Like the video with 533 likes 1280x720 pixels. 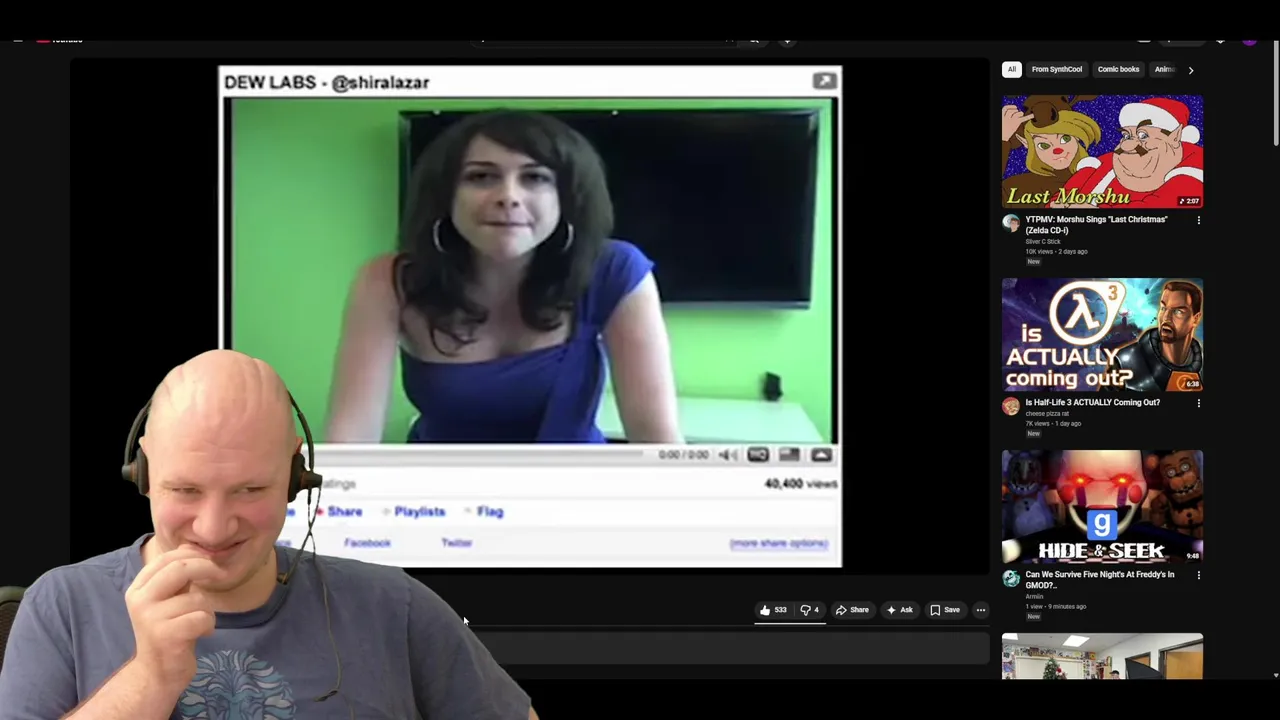coord(773,610)
